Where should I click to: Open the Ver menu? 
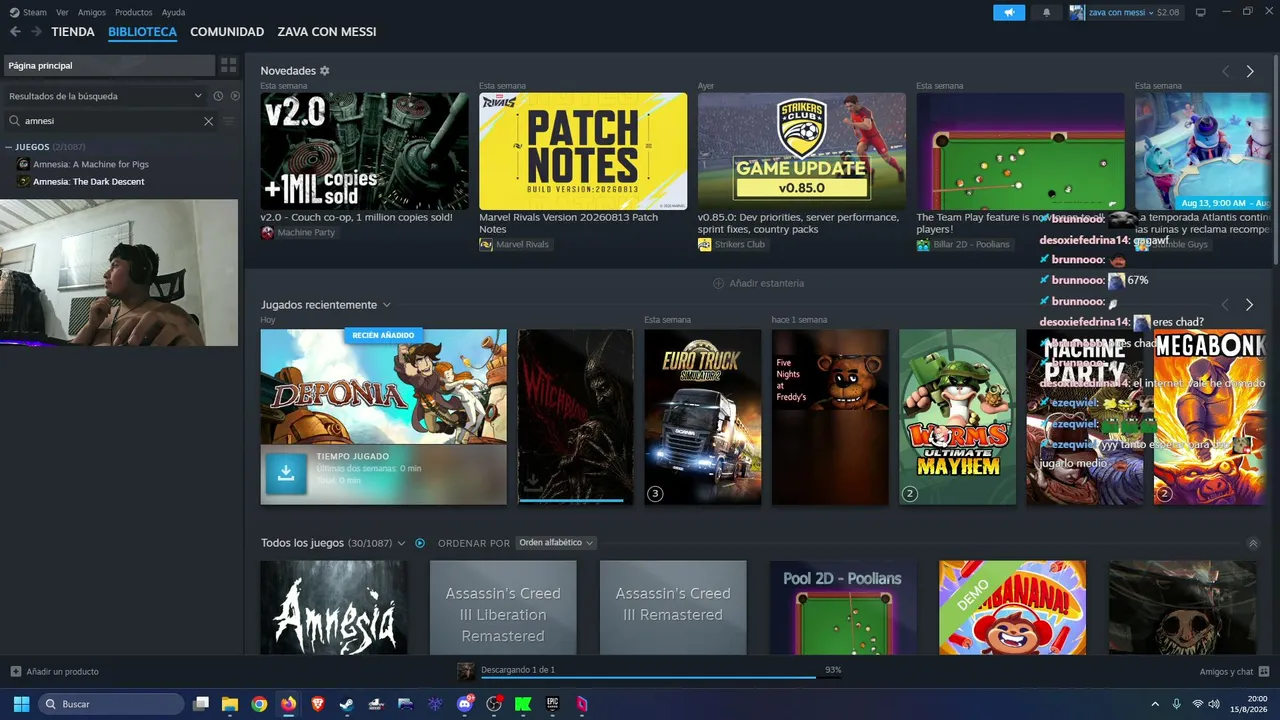[x=63, y=12]
